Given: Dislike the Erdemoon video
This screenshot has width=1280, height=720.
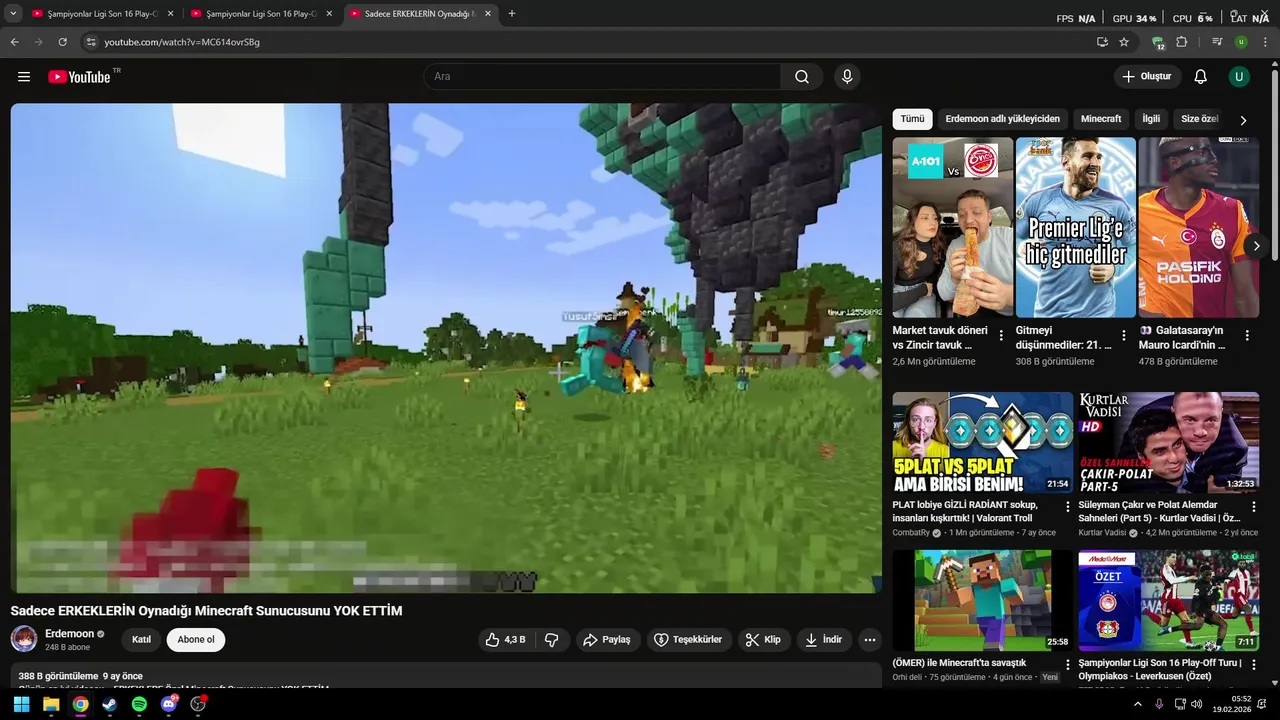Looking at the screenshot, I should (551, 640).
